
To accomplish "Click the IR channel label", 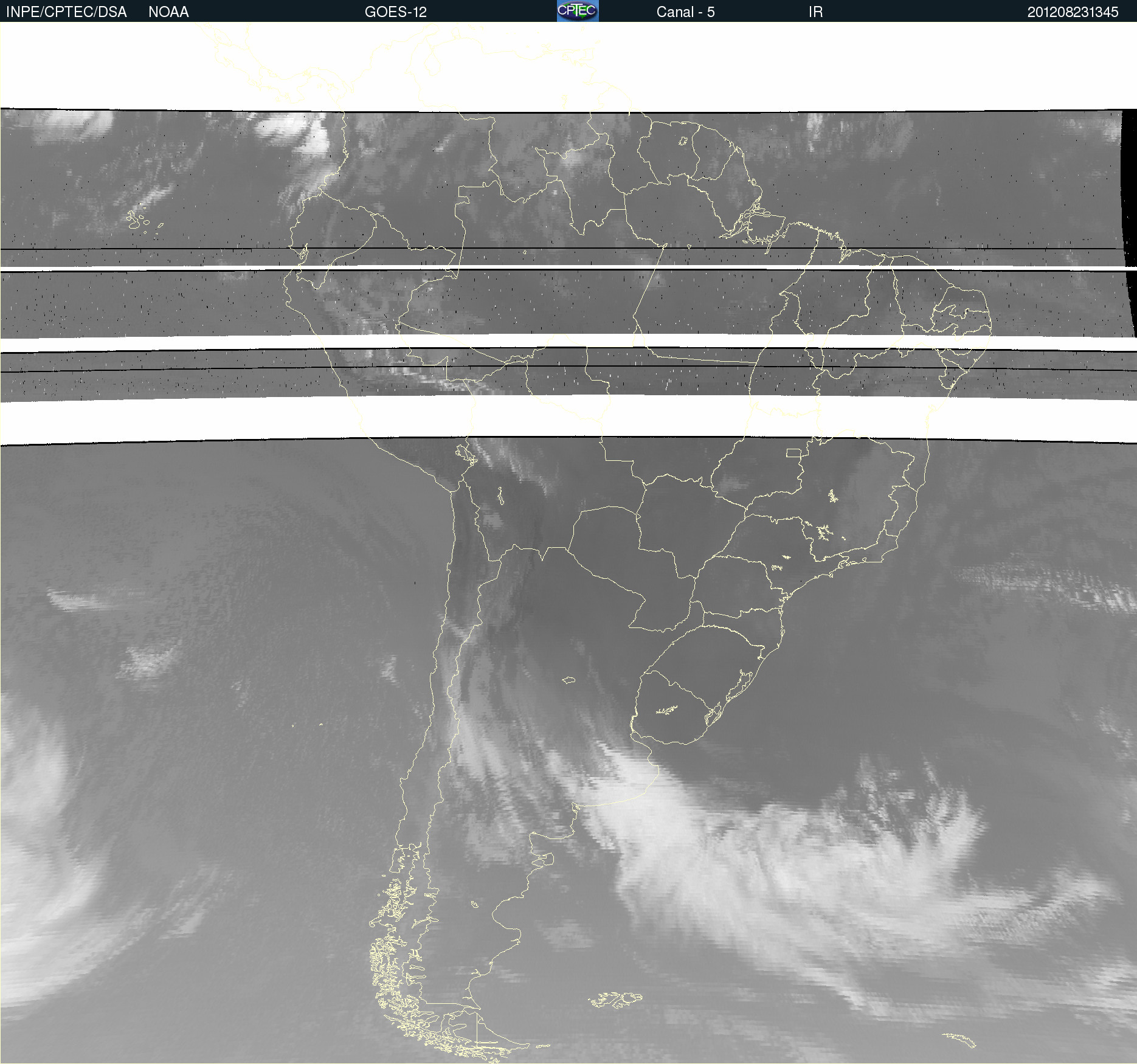I will pos(815,12).
